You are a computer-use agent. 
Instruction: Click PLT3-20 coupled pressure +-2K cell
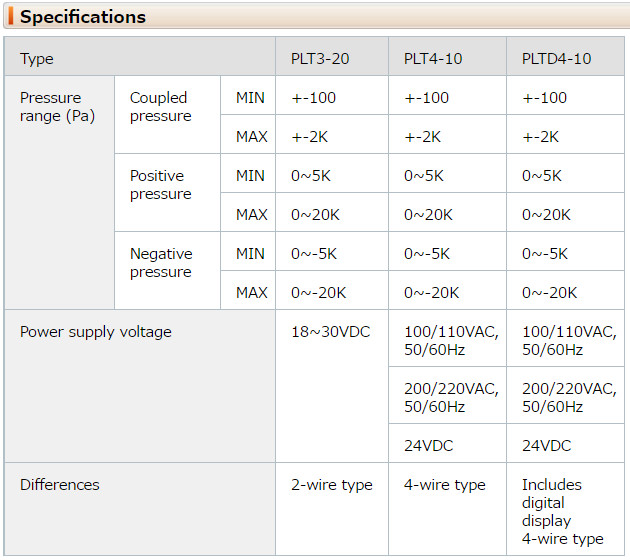point(332,134)
